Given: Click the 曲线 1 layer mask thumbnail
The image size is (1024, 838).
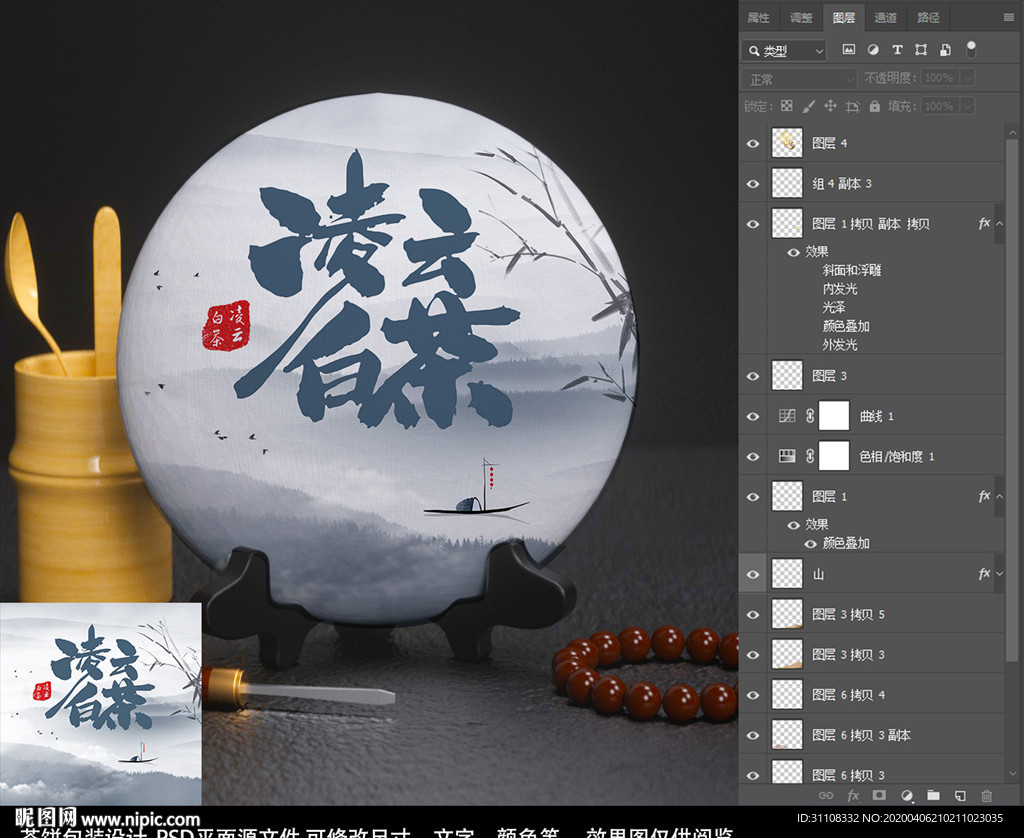Looking at the screenshot, I should [x=834, y=416].
